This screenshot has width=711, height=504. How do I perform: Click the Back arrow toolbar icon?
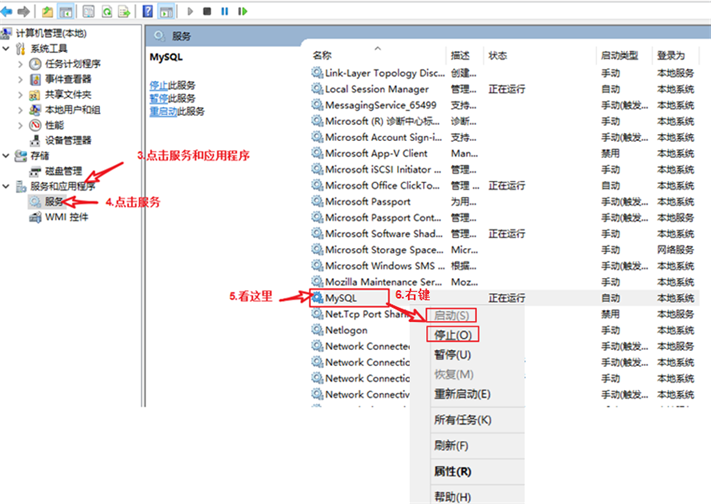[x=8, y=12]
